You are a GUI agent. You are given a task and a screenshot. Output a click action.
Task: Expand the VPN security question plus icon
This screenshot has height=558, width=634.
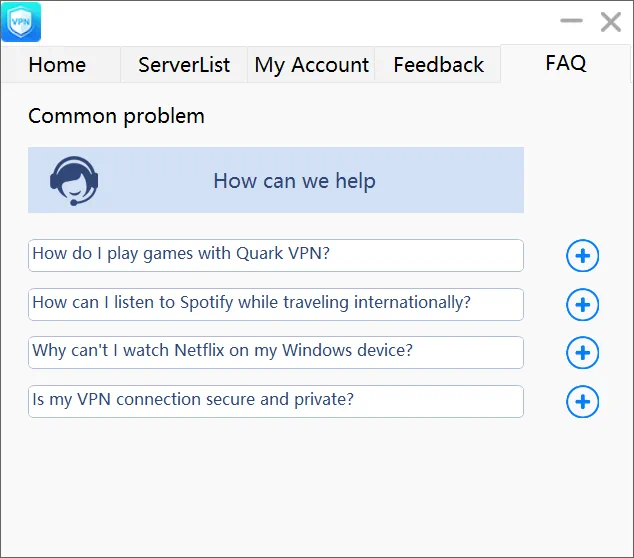582,402
